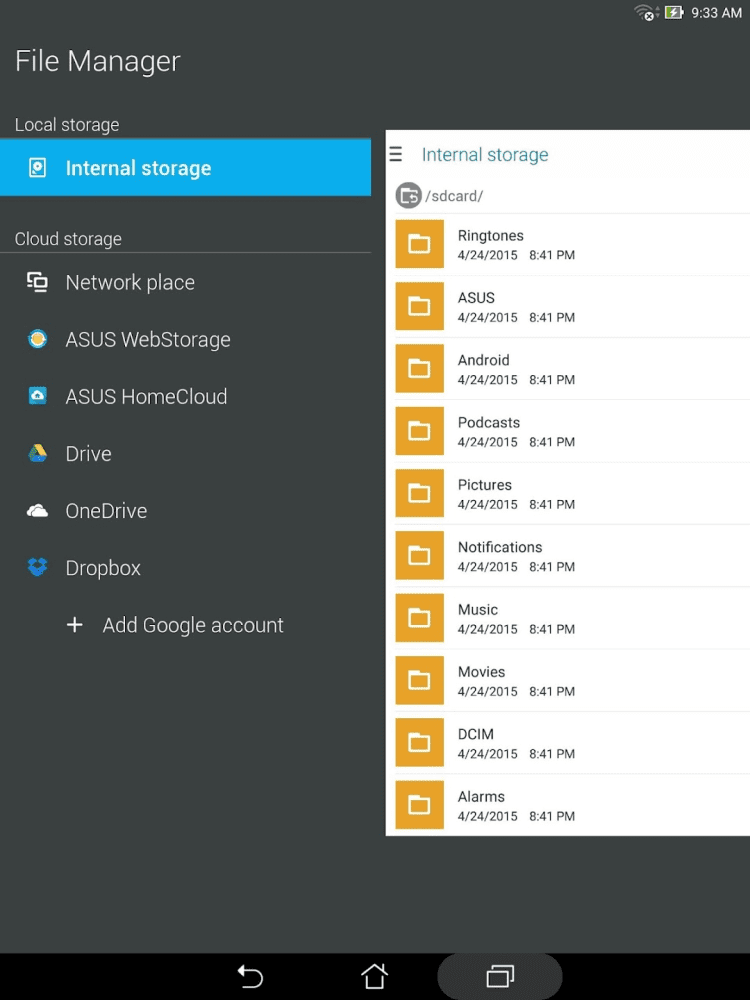
Task: Tap Add Google account
Action: coord(193,626)
